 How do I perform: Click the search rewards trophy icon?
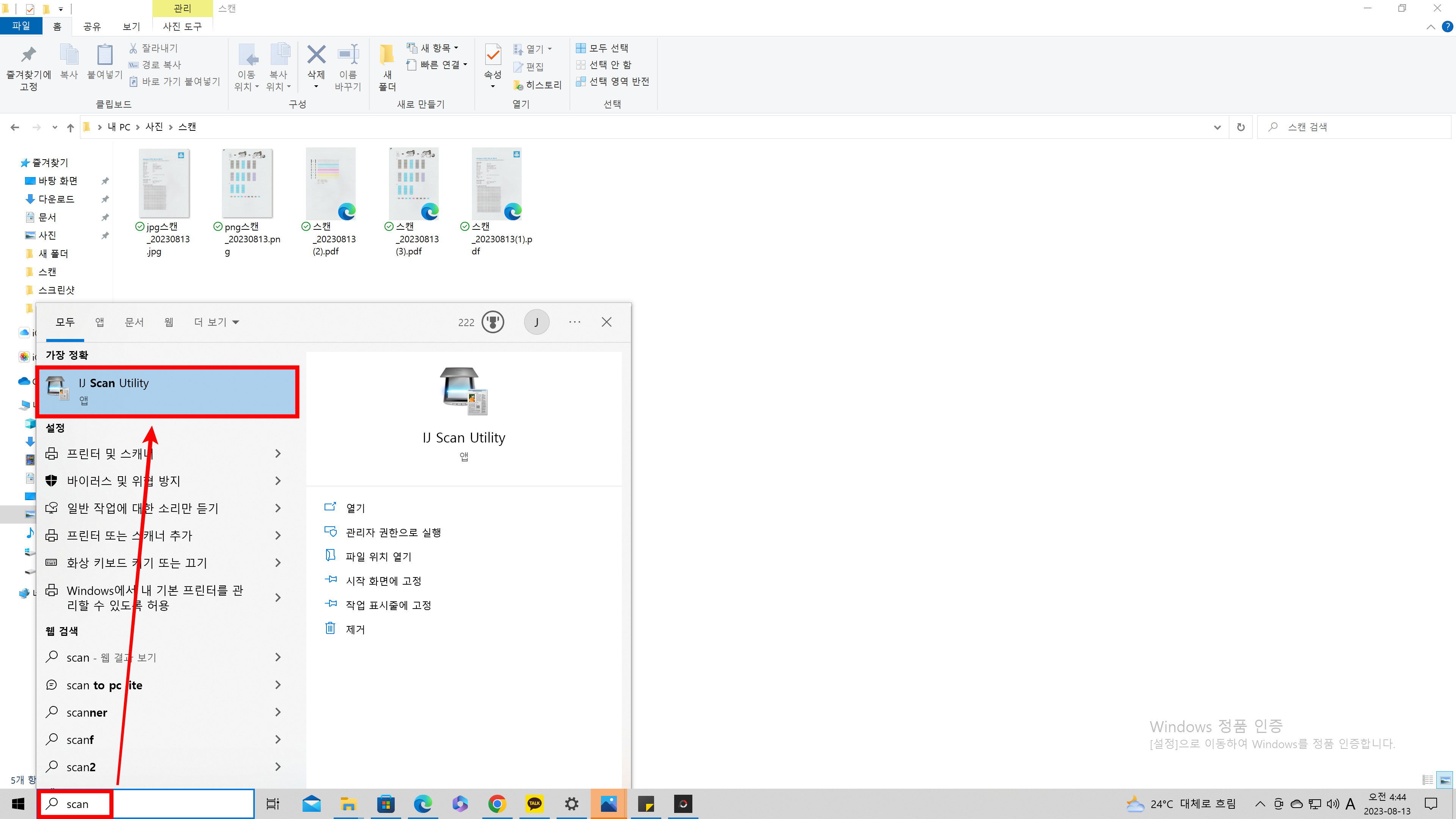pos(492,322)
